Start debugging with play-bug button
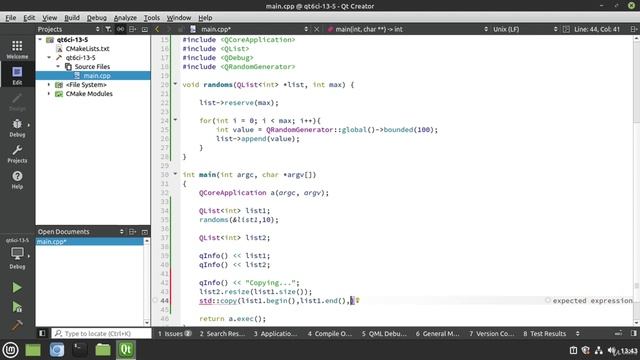Screen dimensions: 640x360 [x=17, y=307]
